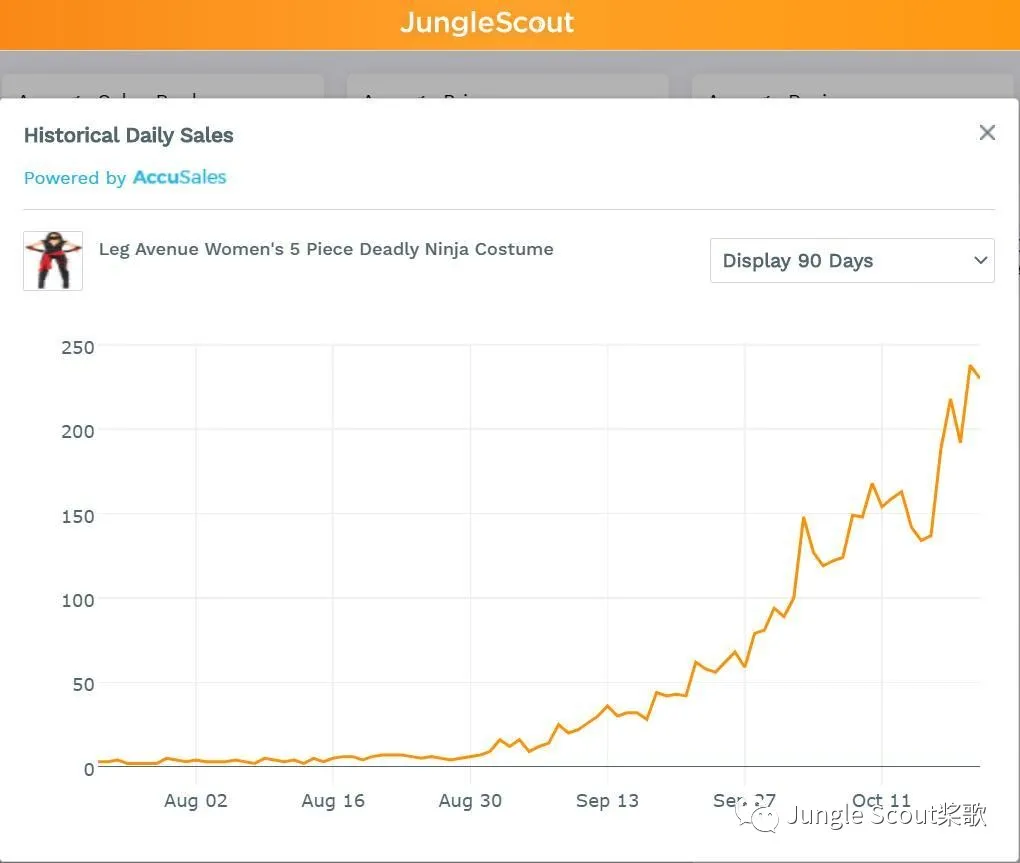Close the Historical Daily Sales dialog
The width and height of the screenshot is (1020, 863).
point(987,133)
